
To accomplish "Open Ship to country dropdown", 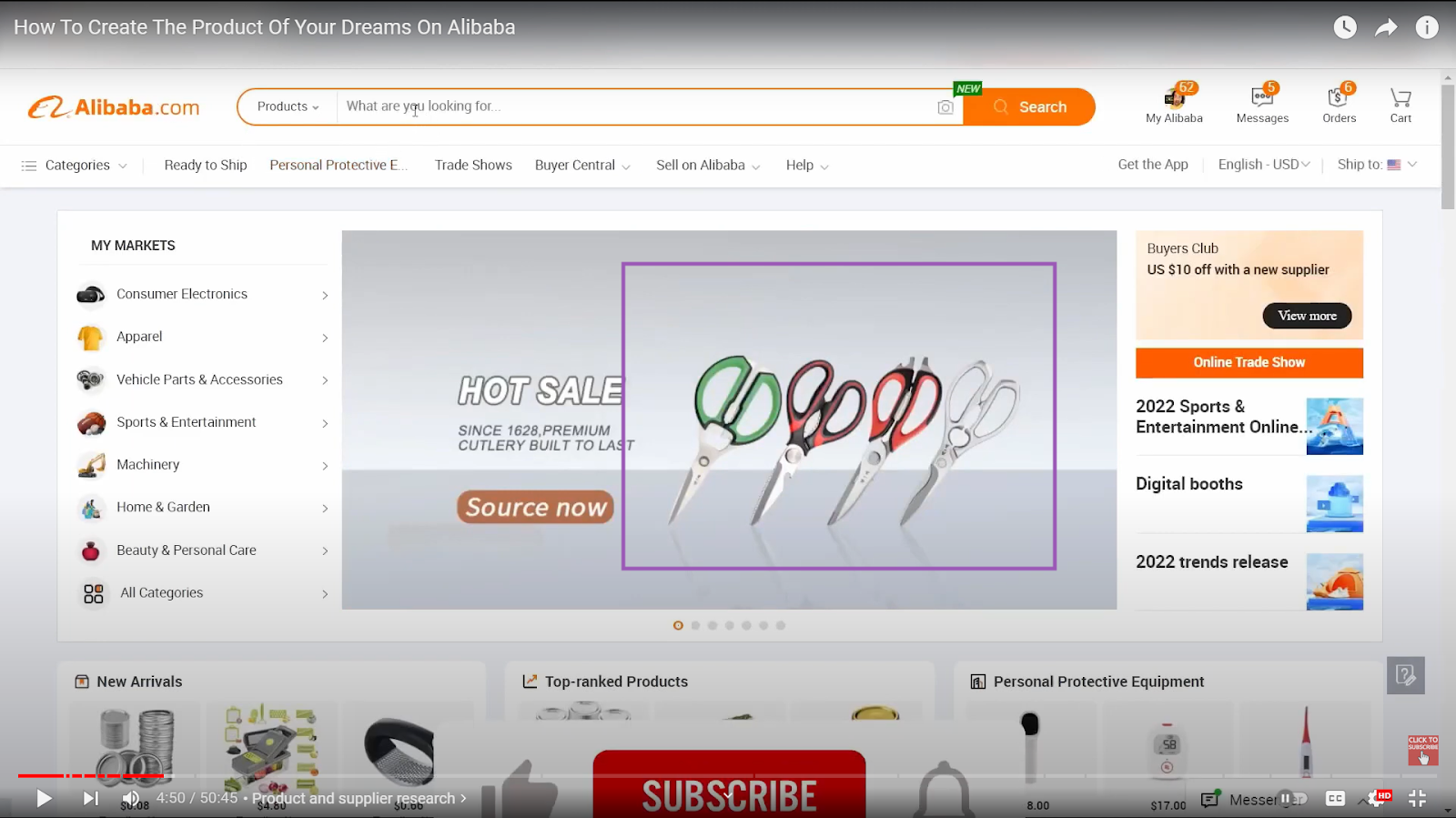I will 1377,164.
